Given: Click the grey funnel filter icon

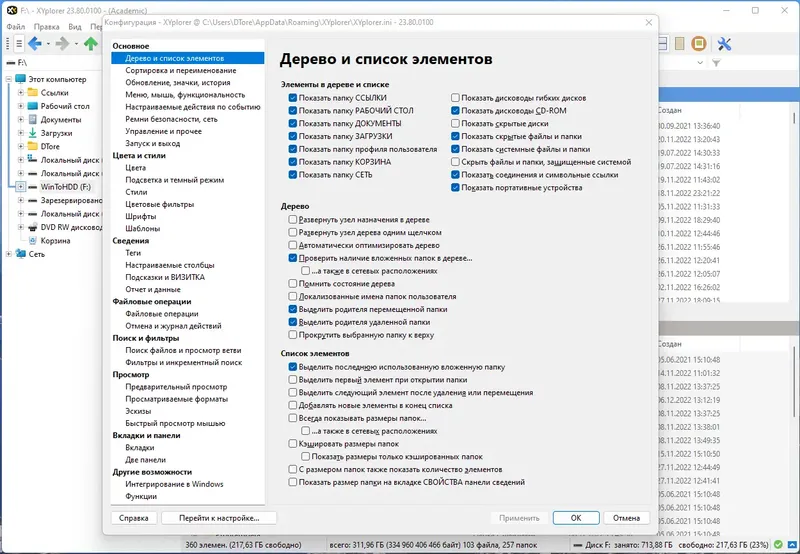Looking at the screenshot, I should point(716,63).
